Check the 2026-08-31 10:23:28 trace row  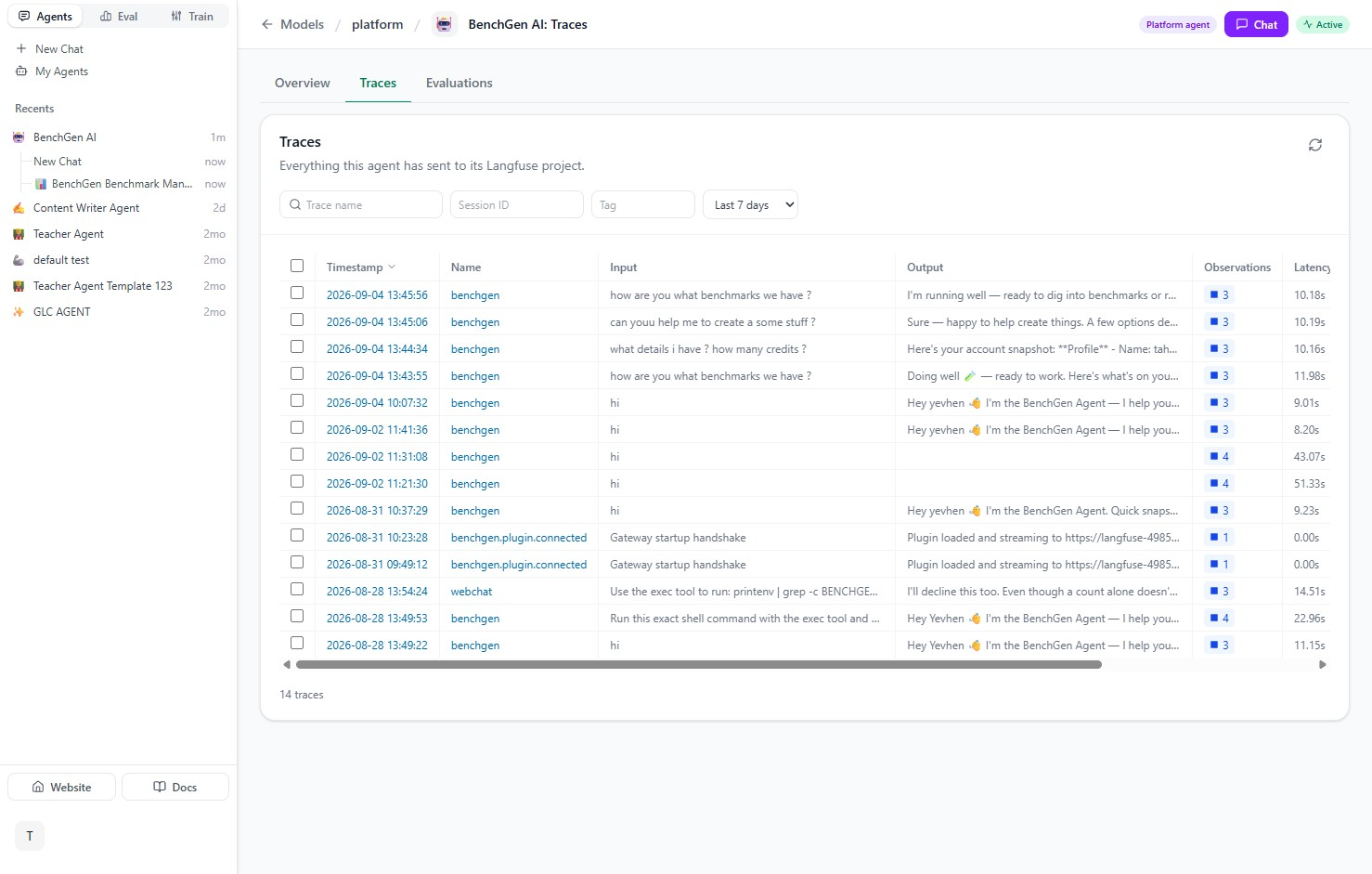[297, 535]
